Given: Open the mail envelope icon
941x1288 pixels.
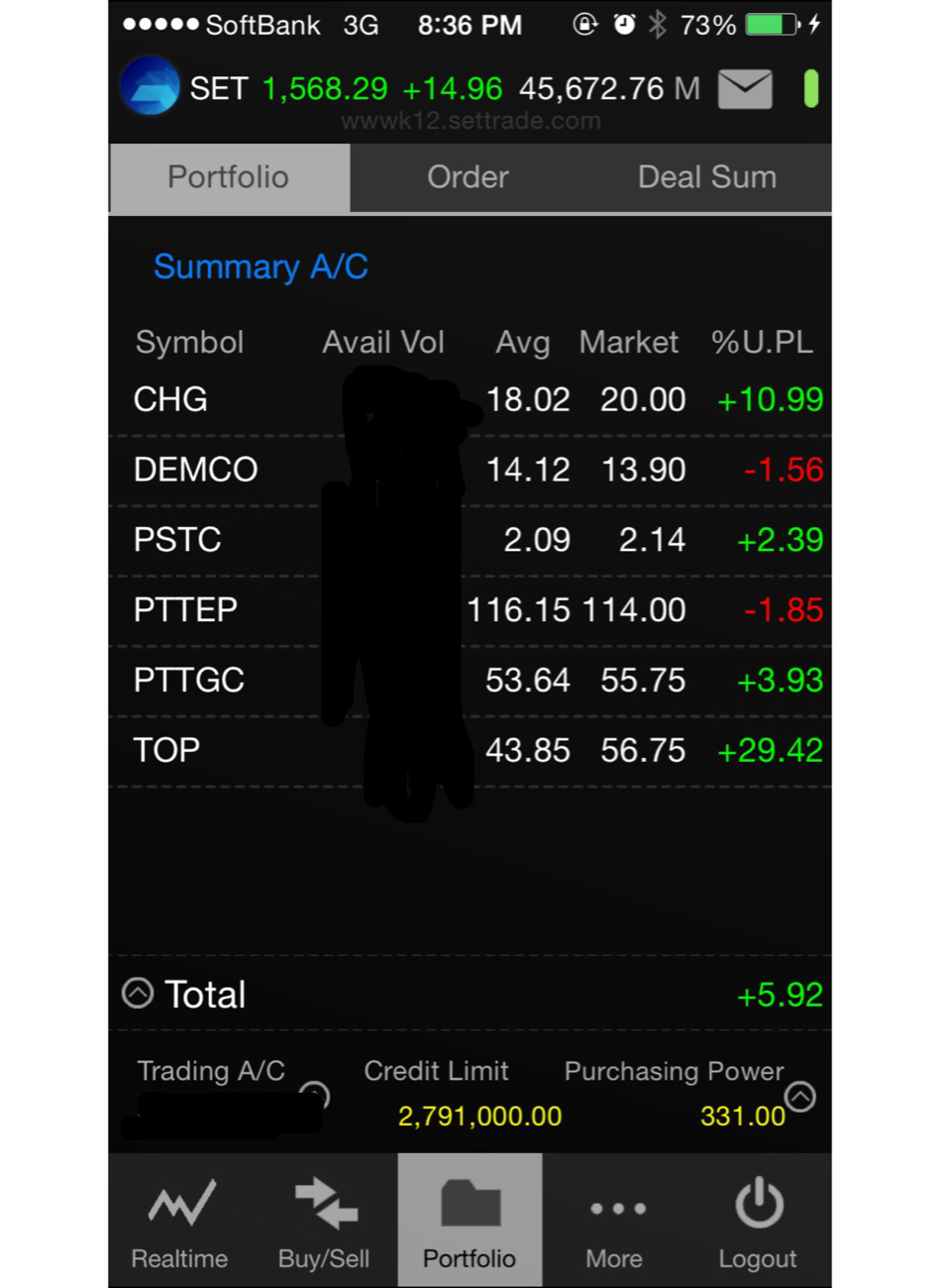Looking at the screenshot, I should [x=745, y=89].
